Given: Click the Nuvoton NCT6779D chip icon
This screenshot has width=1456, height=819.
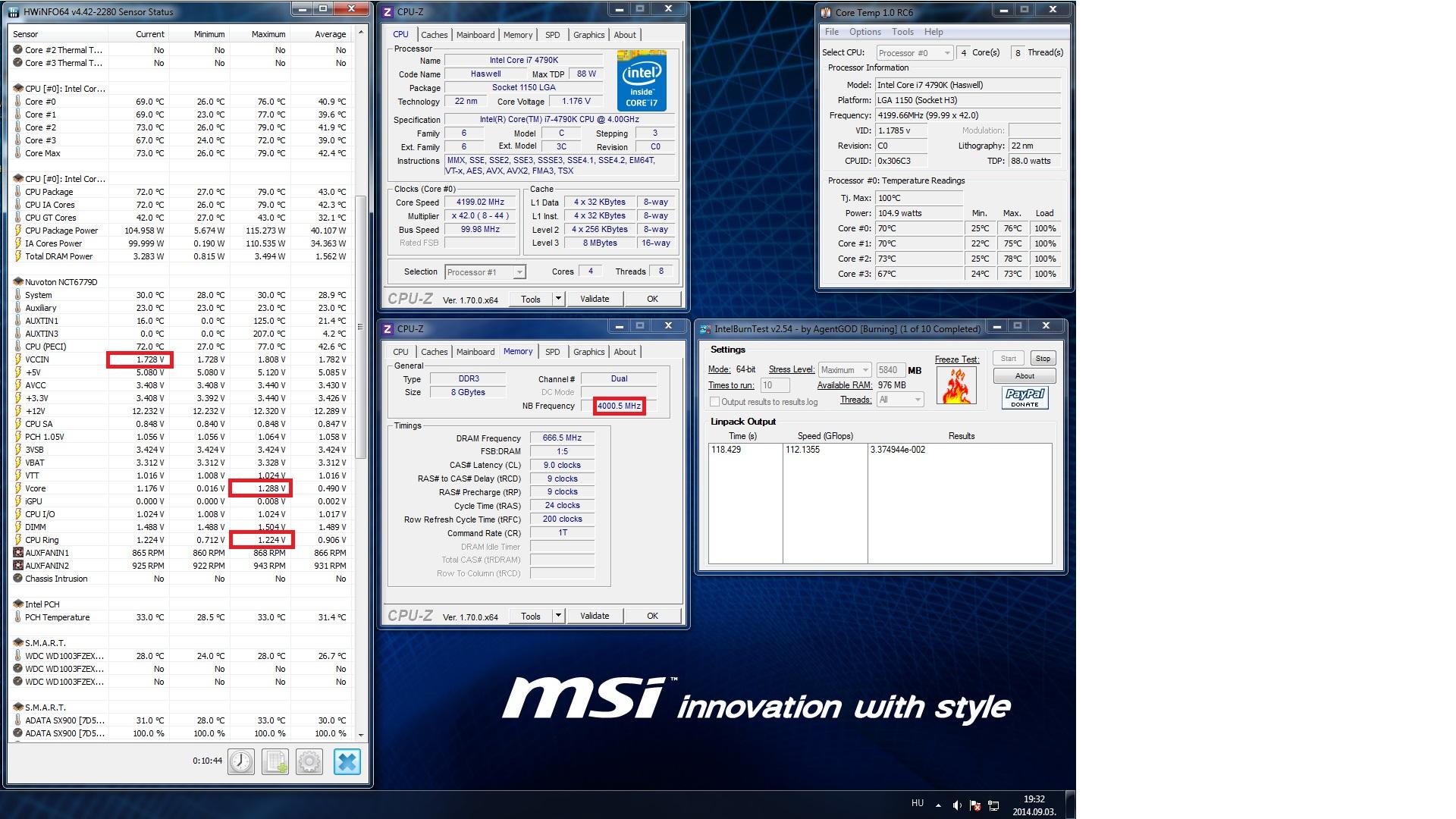Looking at the screenshot, I should coord(18,282).
